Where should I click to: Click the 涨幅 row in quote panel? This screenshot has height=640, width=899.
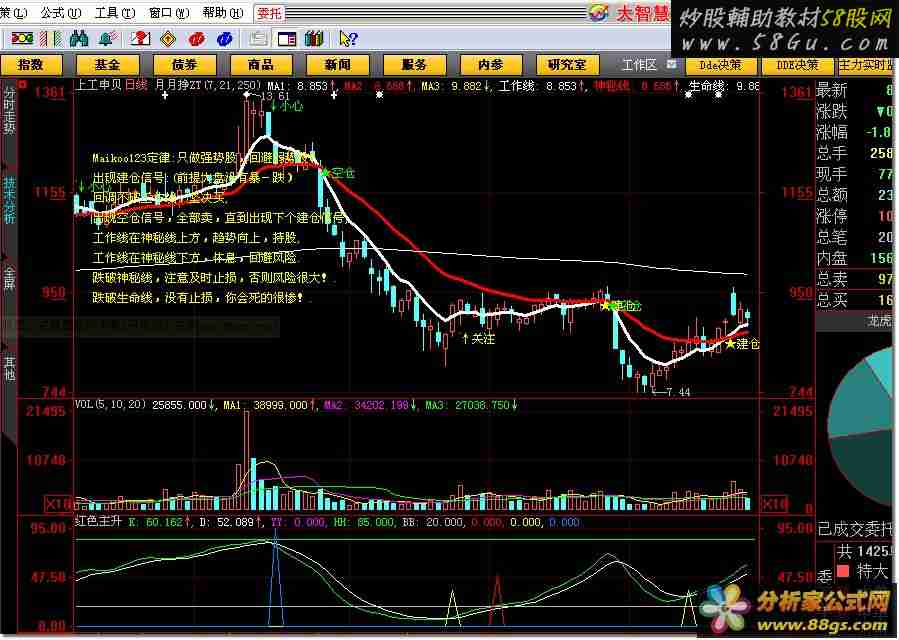point(854,132)
